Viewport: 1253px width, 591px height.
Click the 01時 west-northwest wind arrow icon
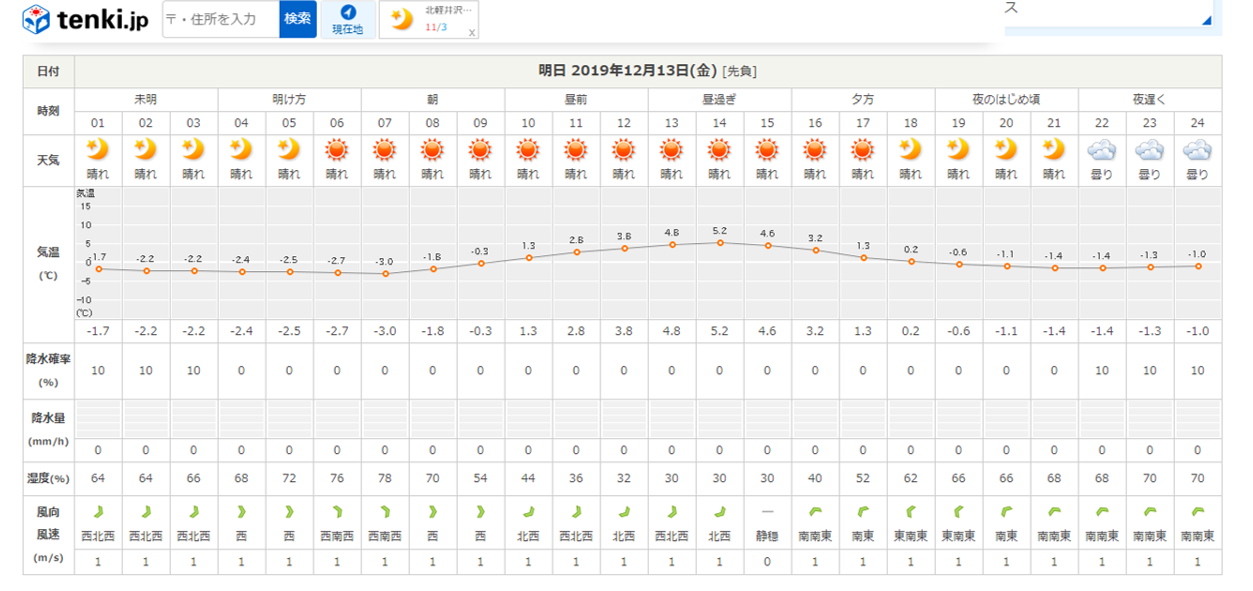point(98,511)
